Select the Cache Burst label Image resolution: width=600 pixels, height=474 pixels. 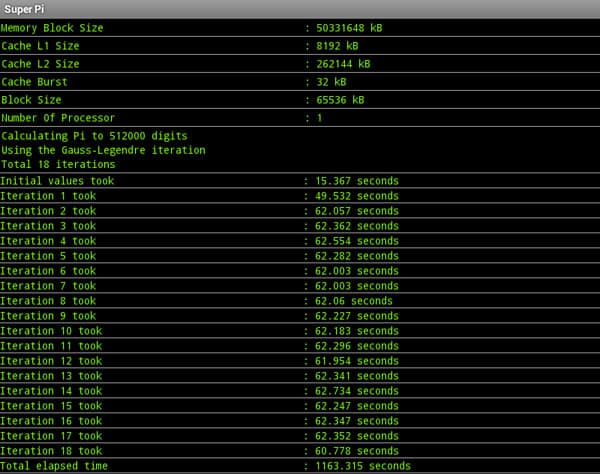point(34,82)
